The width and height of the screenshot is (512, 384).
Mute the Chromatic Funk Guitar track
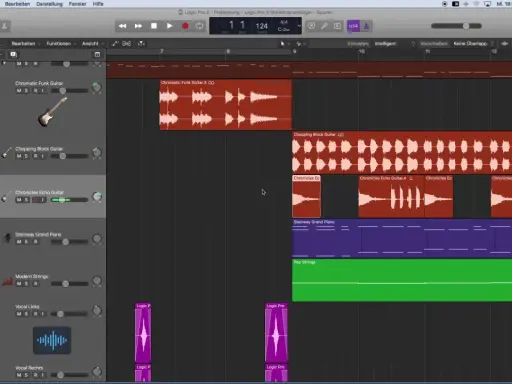19,91
